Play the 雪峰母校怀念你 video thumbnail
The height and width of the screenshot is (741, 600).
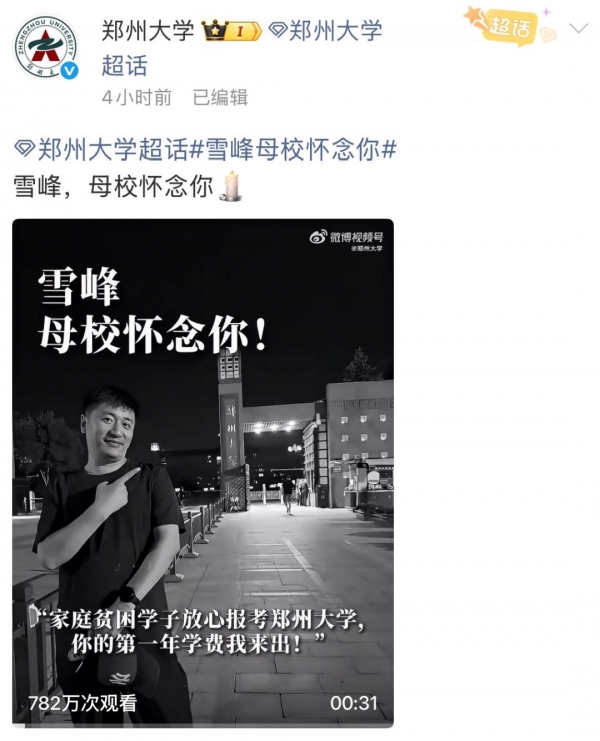203,473
